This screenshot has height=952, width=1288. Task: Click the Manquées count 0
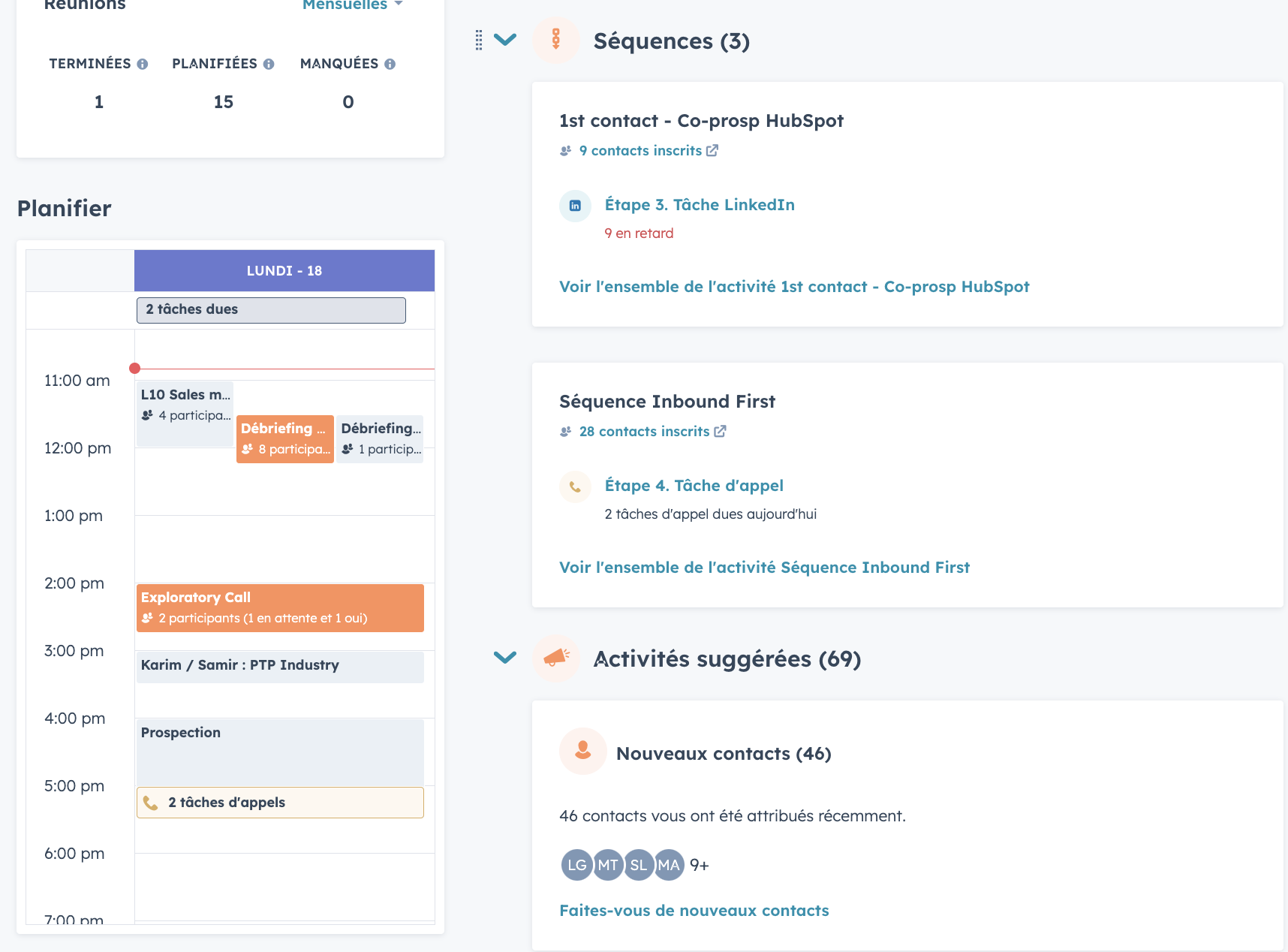pos(348,102)
